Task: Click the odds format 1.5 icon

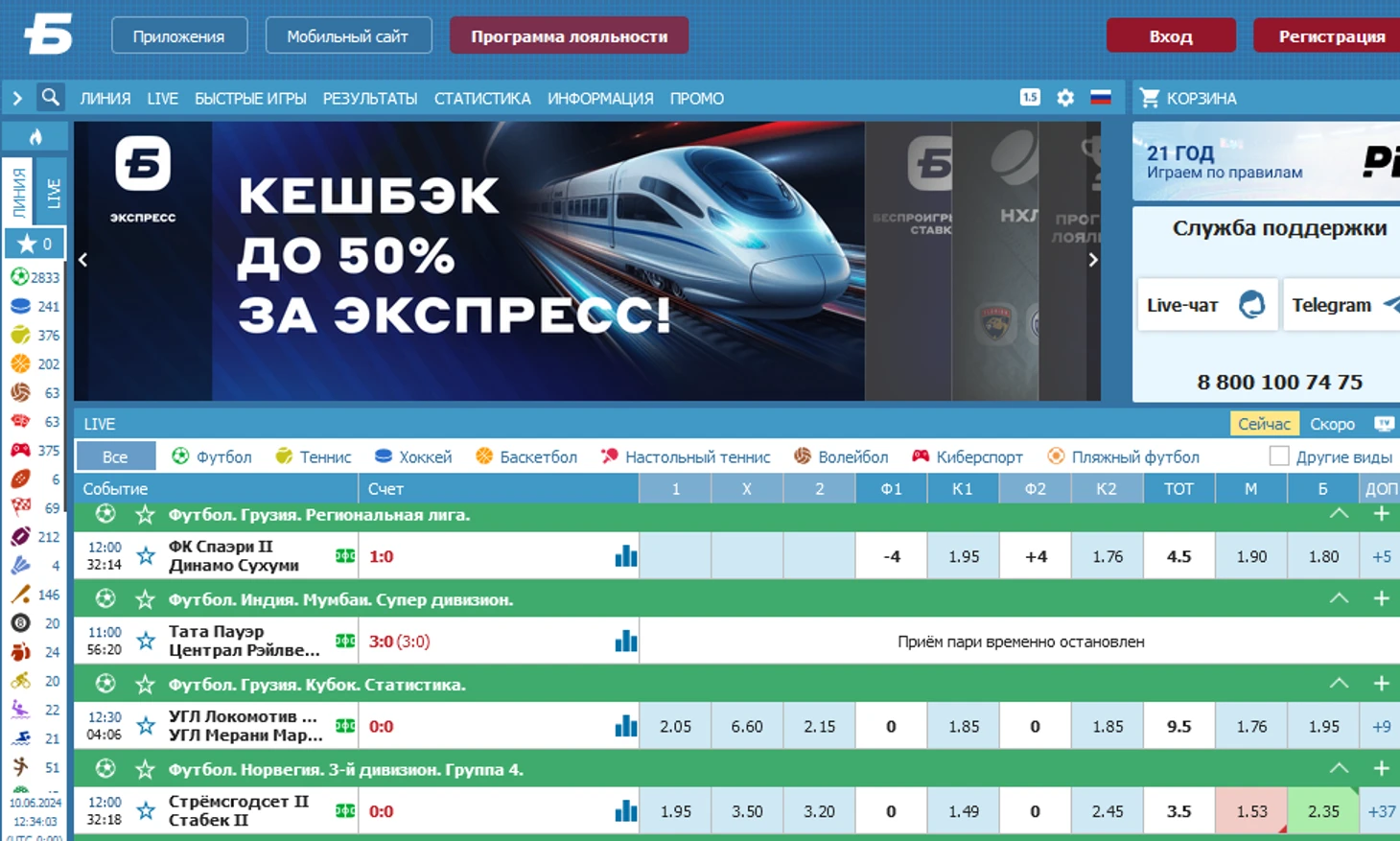Action: [x=1030, y=98]
